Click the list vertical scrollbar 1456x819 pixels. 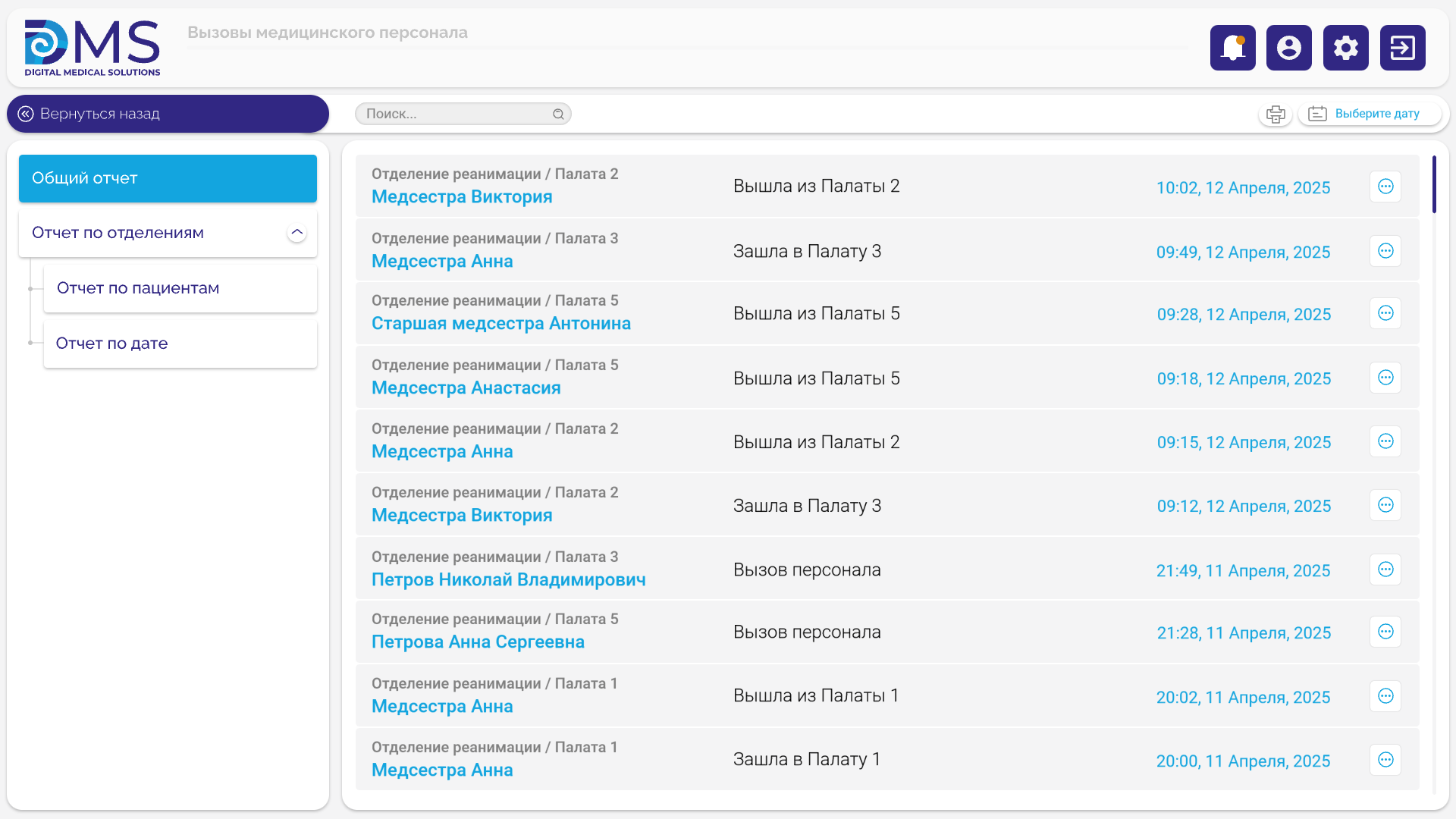(1434, 184)
